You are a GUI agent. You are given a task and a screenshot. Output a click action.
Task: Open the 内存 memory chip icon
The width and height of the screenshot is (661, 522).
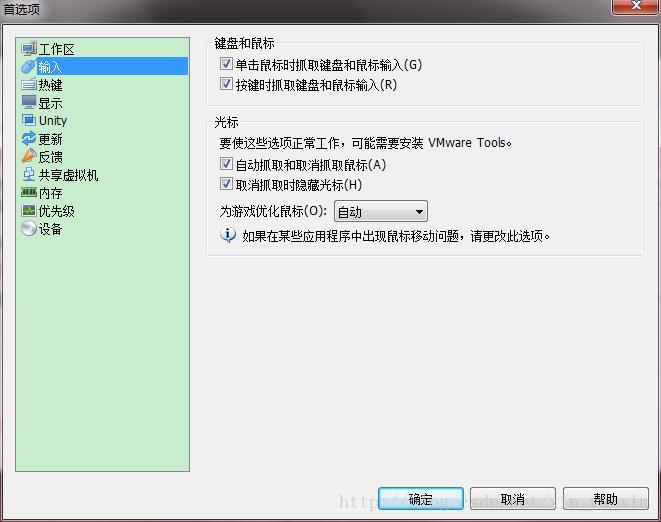[x=29, y=193]
